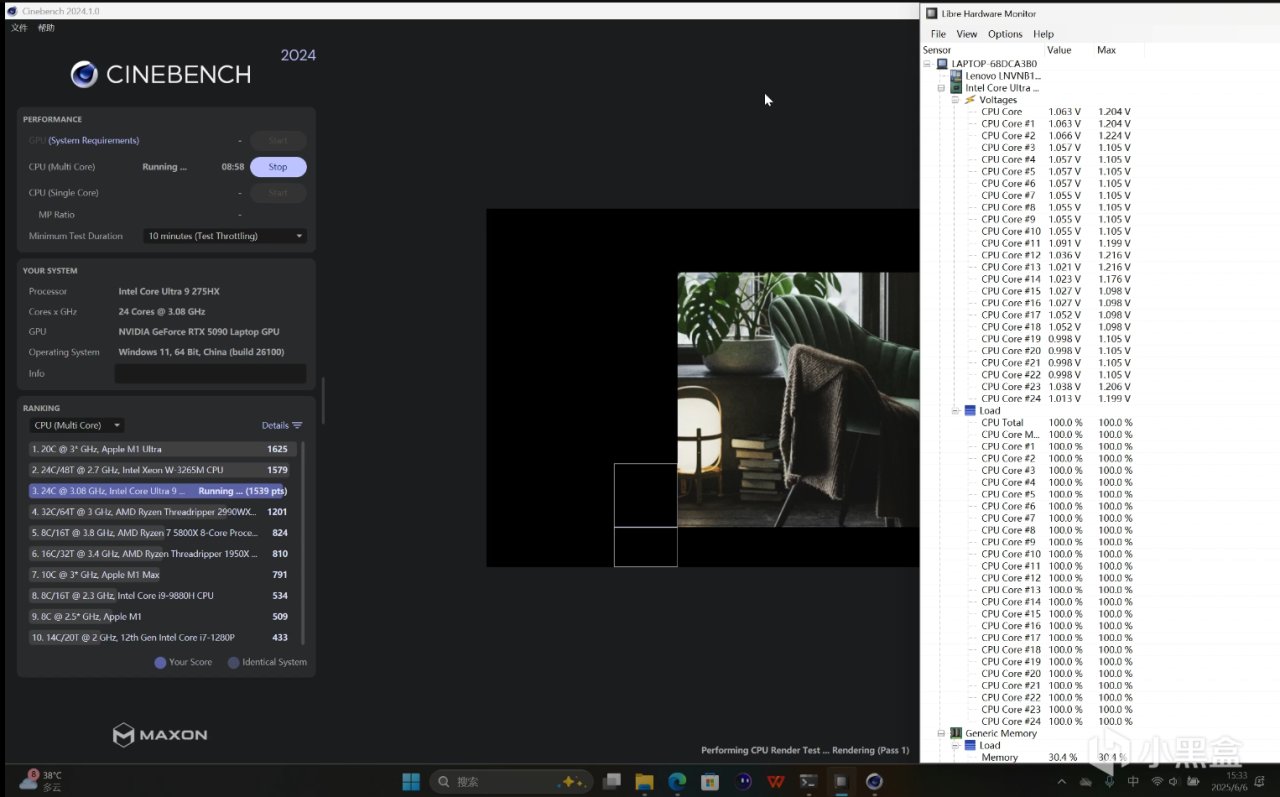Switch to Libre Hardware Monitor via its taskbar icon
The height and width of the screenshot is (797, 1280).
point(841,781)
